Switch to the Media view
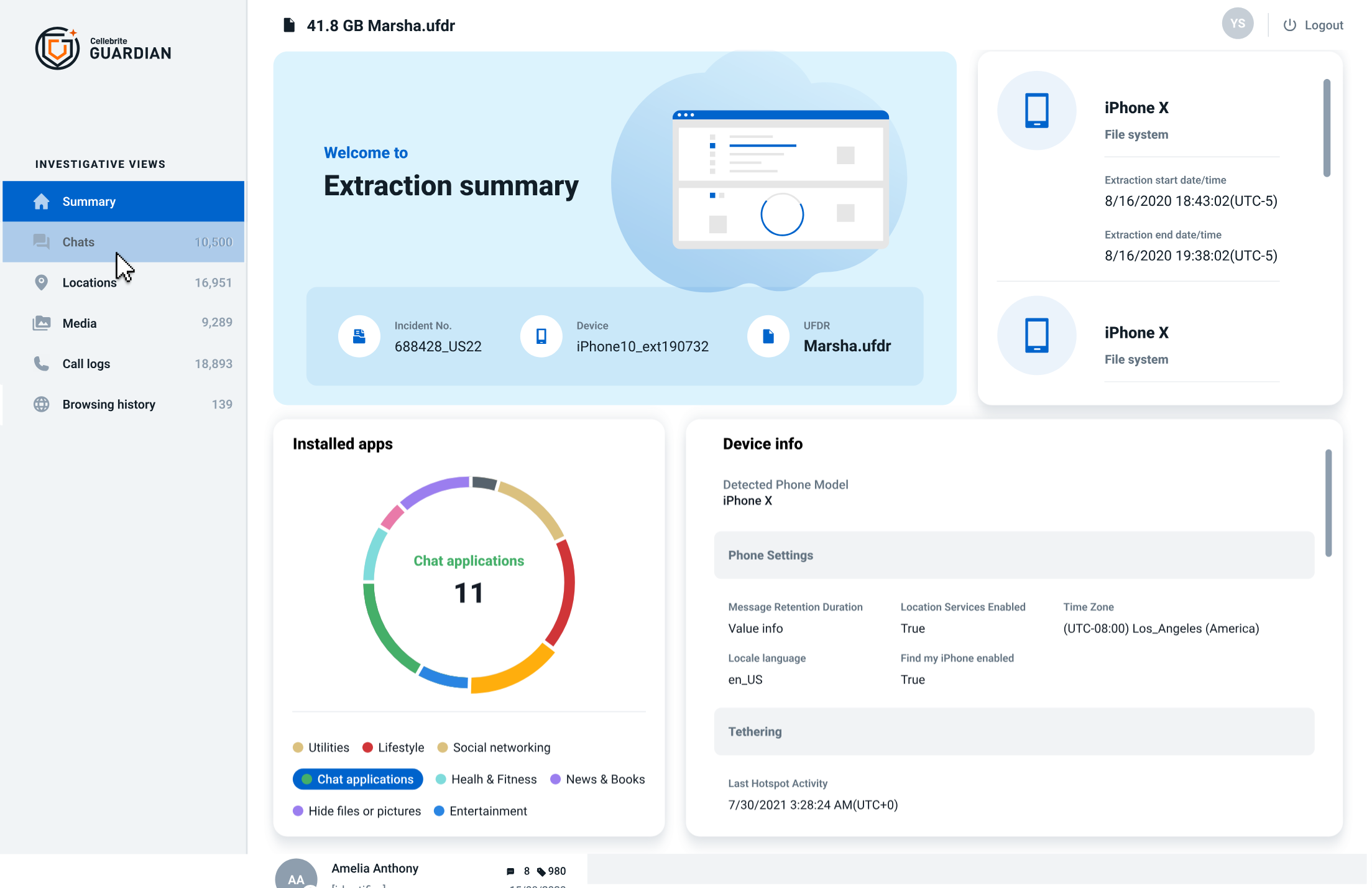This screenshot has width=1372, height=888. (123, 323)
